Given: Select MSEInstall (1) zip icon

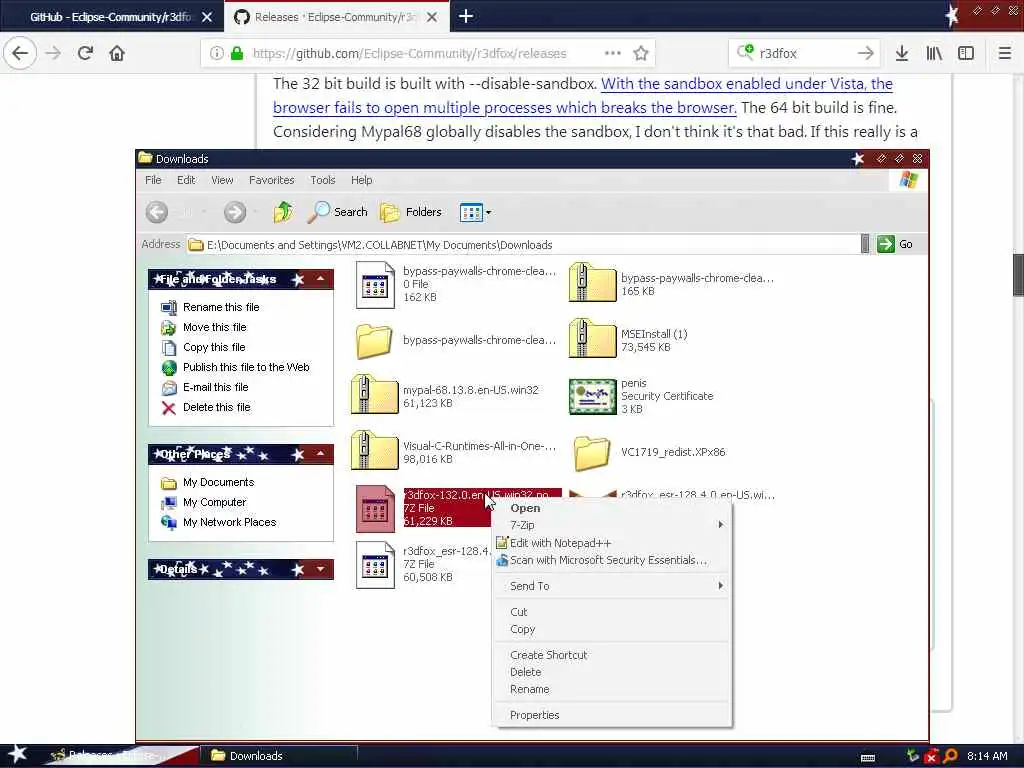Looking at the screenshot, I should tap(592, 338).
